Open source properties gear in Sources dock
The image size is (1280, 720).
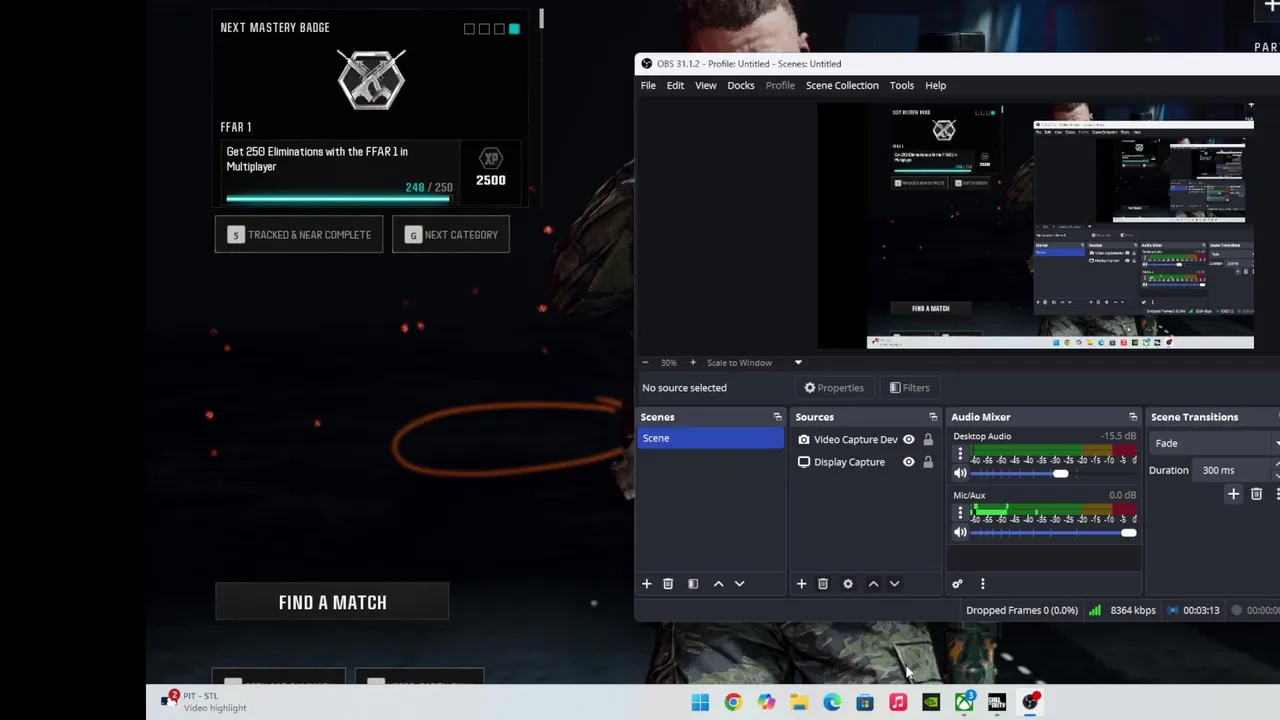(x=848, y=584)
